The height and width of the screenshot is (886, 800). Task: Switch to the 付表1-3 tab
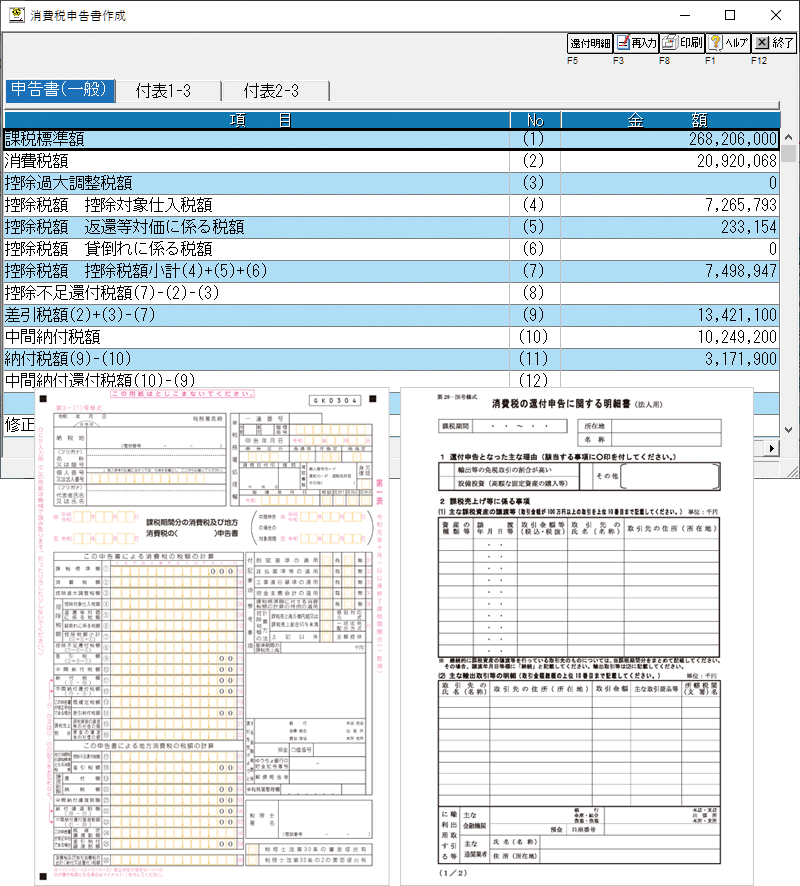[x=167, y=91]
